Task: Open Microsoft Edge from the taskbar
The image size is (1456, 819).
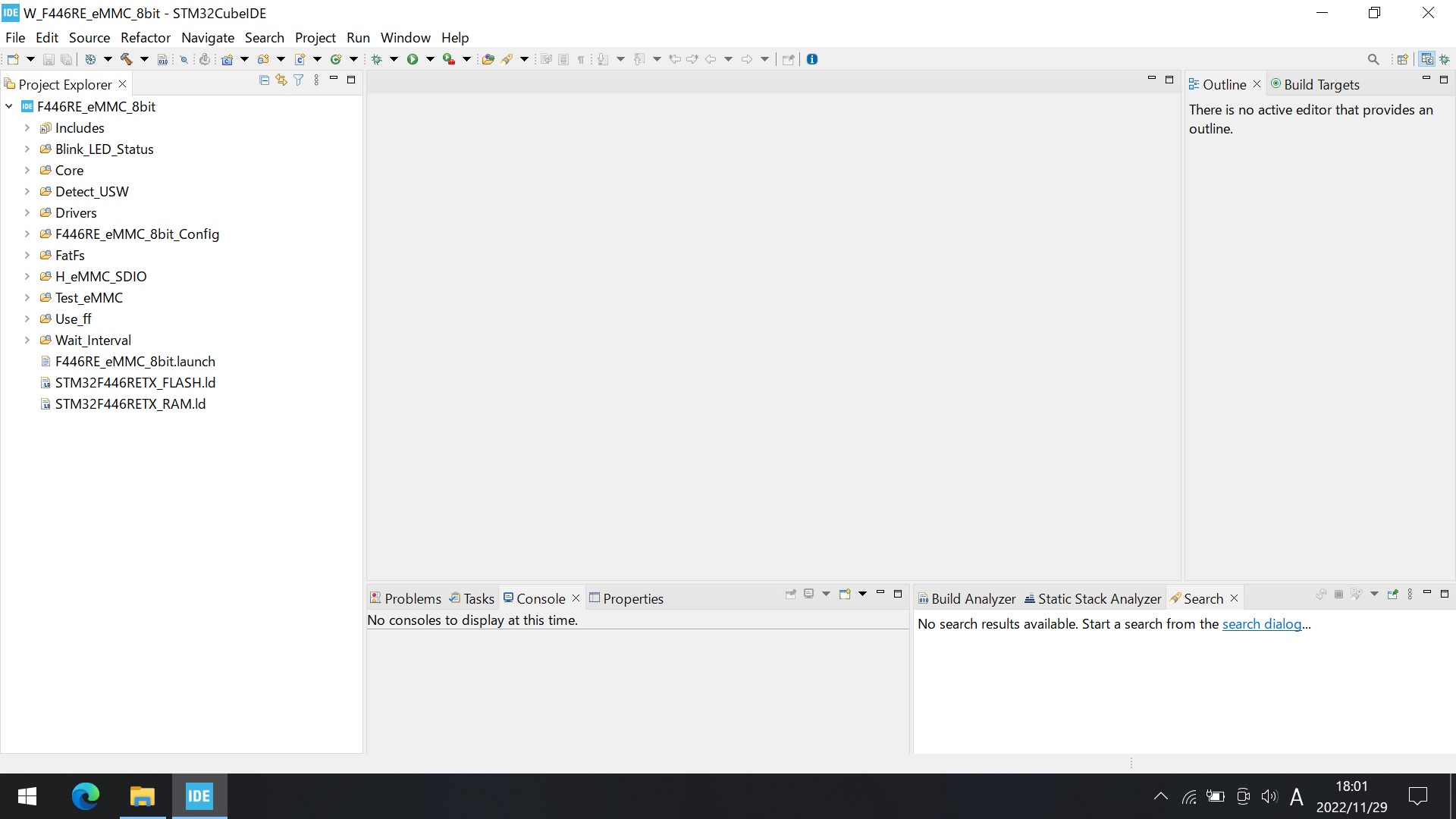Action: 86,796
